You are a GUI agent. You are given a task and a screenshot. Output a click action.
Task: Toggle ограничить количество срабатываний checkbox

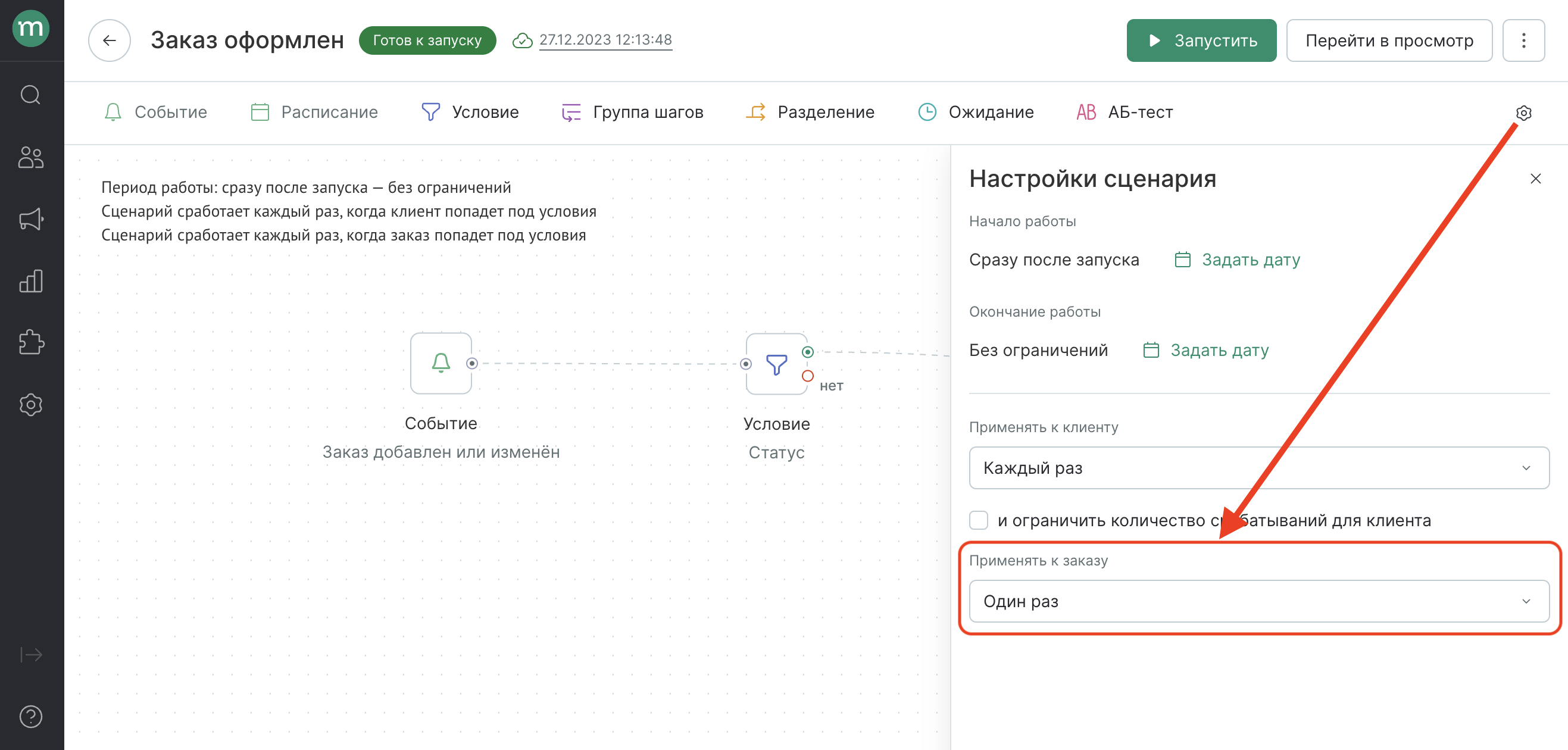[979, 520]
